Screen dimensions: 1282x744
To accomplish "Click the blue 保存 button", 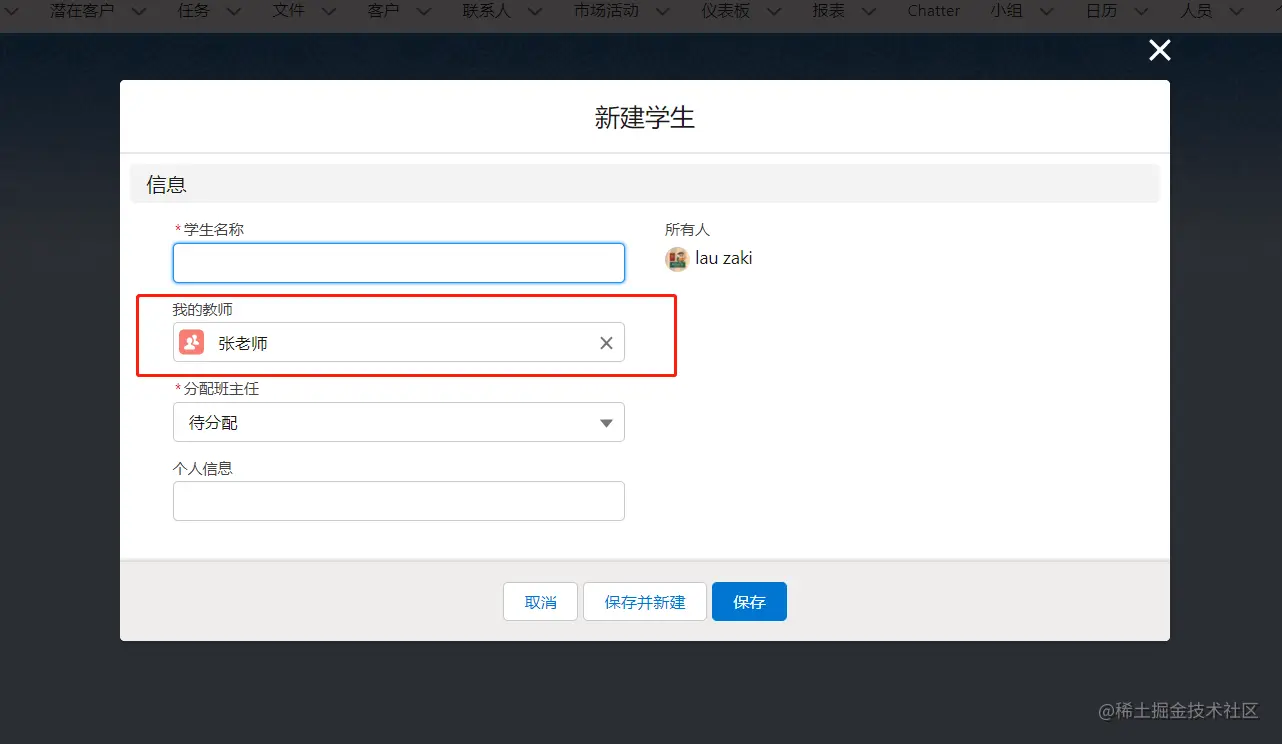I will click(x=749, y=602).
